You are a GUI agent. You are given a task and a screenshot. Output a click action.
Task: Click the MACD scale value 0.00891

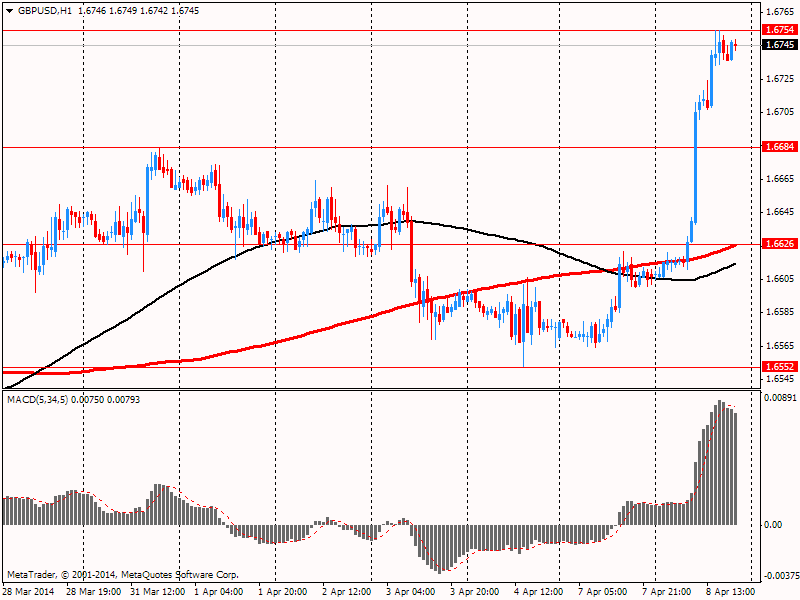click(x=780, y=398)
